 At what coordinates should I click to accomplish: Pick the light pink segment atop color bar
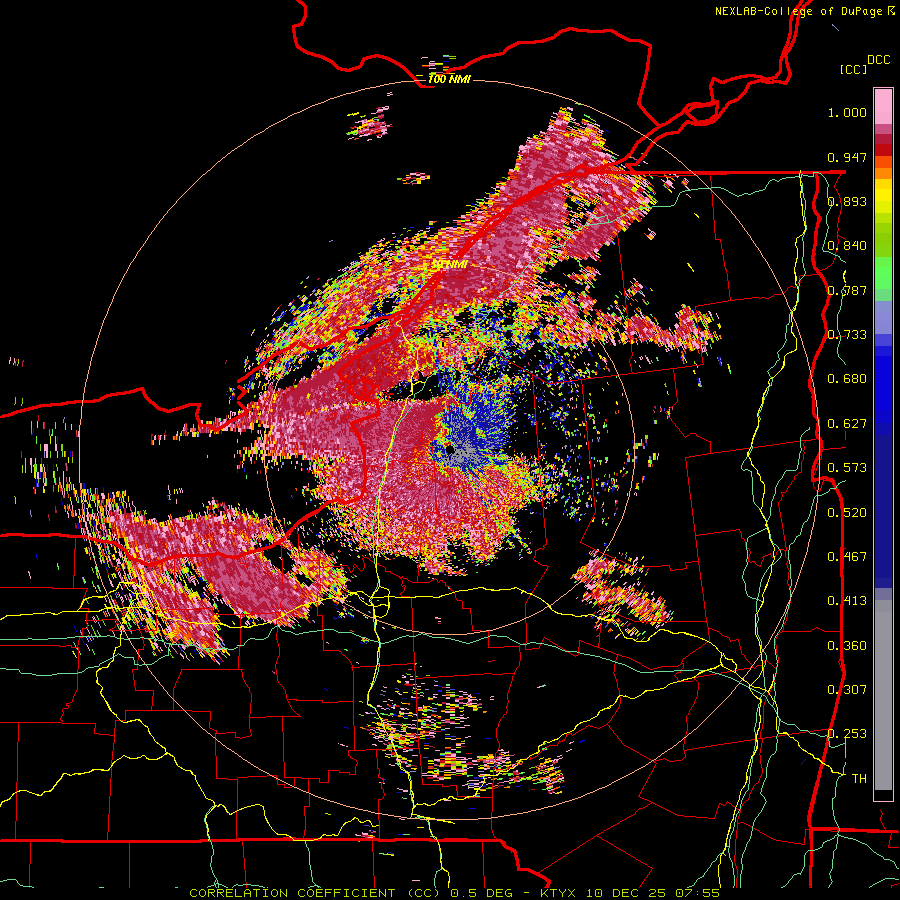tap(883, 106)
